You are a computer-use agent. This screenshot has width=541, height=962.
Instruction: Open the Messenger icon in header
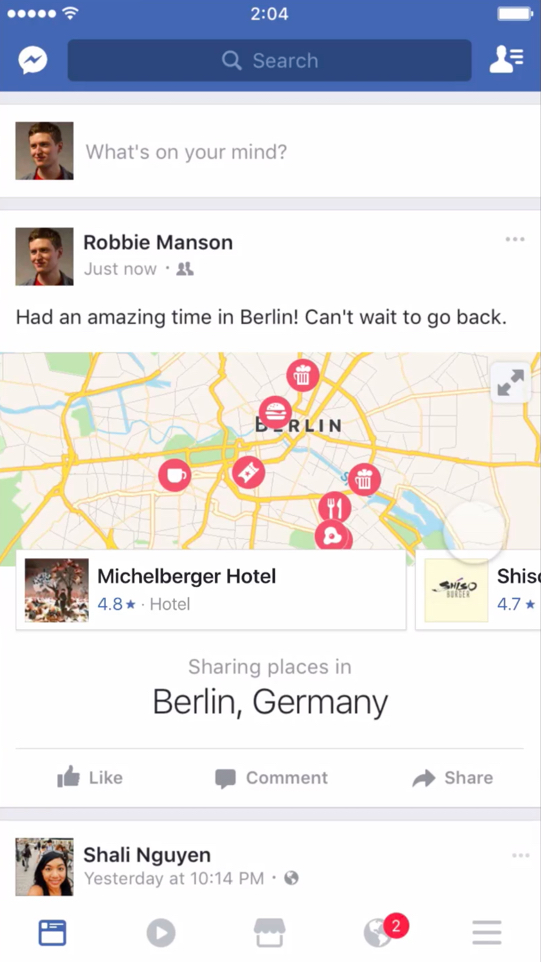[33, 60]
